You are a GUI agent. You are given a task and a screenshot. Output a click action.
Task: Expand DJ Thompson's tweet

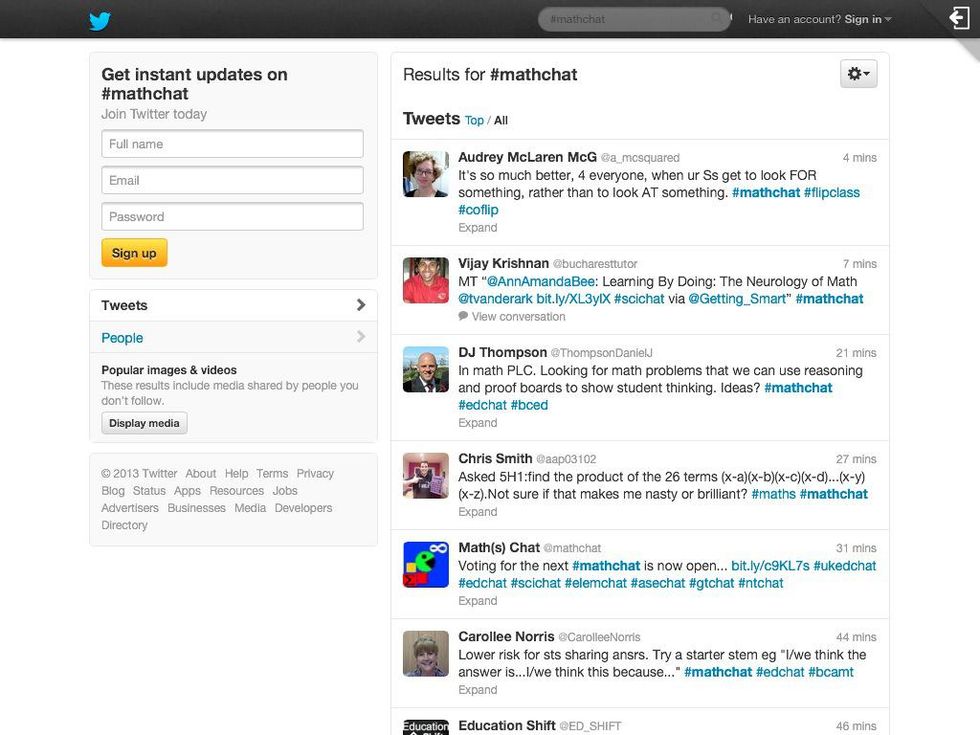[x=477, y=423]
